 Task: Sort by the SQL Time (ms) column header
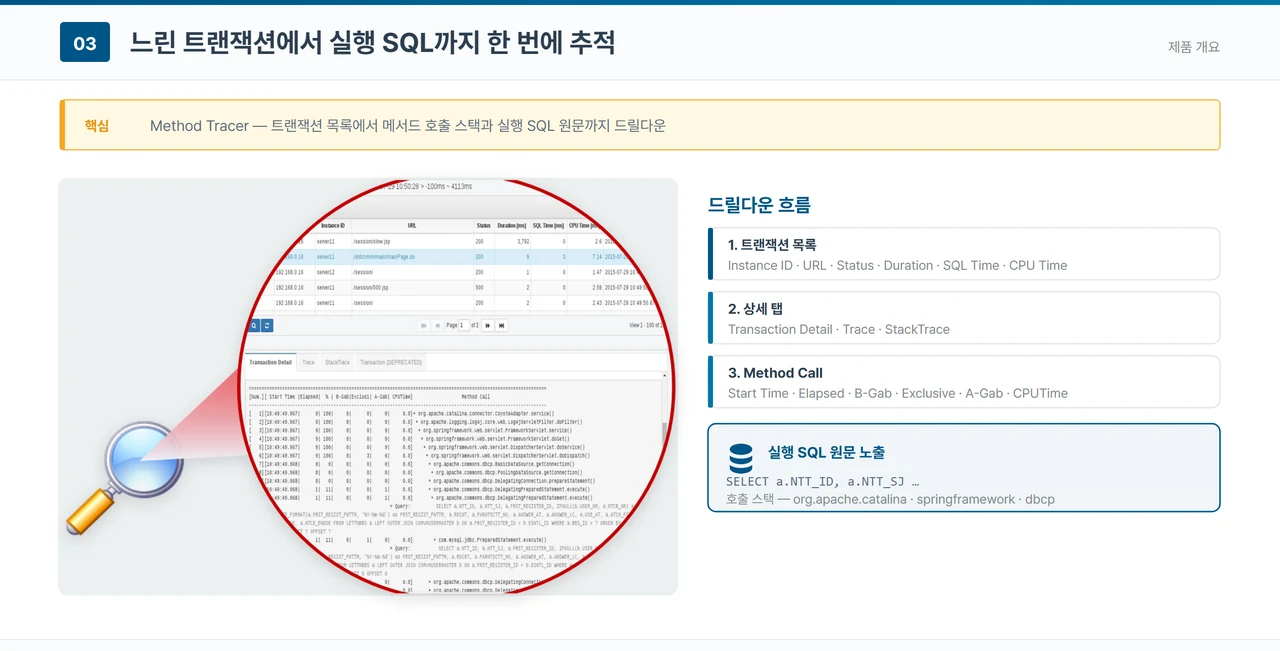pos(549,226)
